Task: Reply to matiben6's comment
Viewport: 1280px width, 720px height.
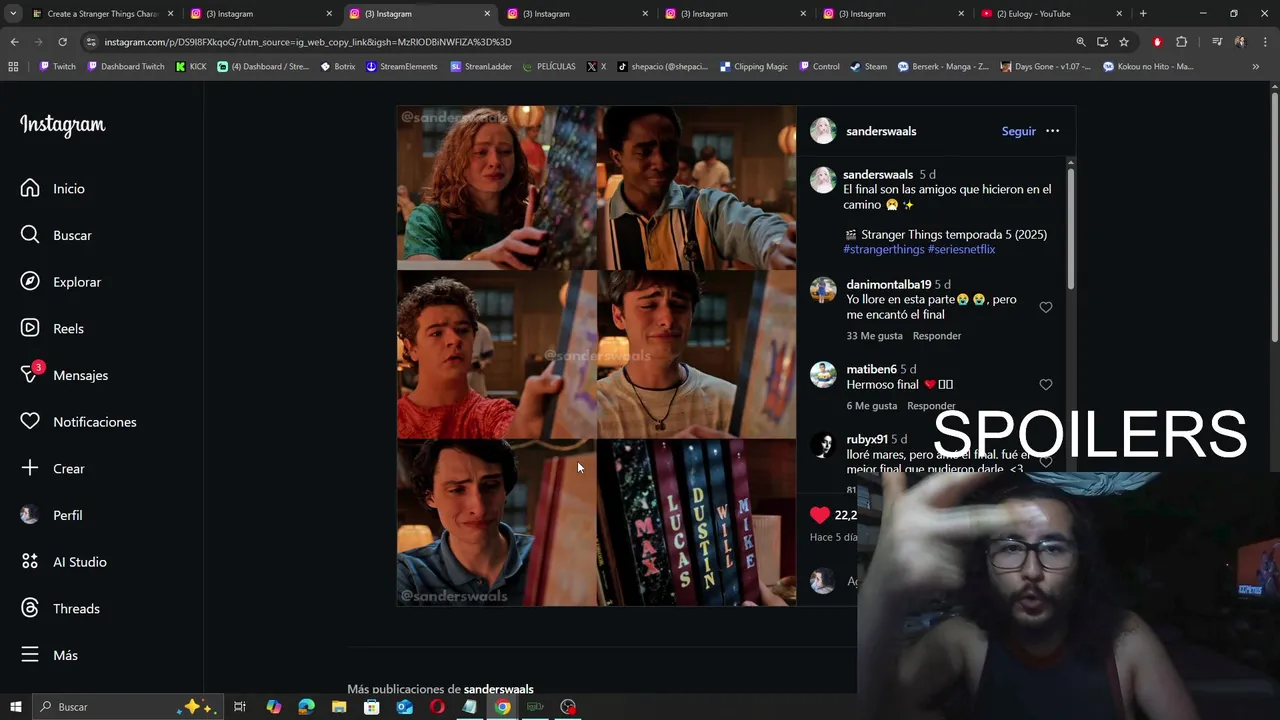Action: click(931, 406)
